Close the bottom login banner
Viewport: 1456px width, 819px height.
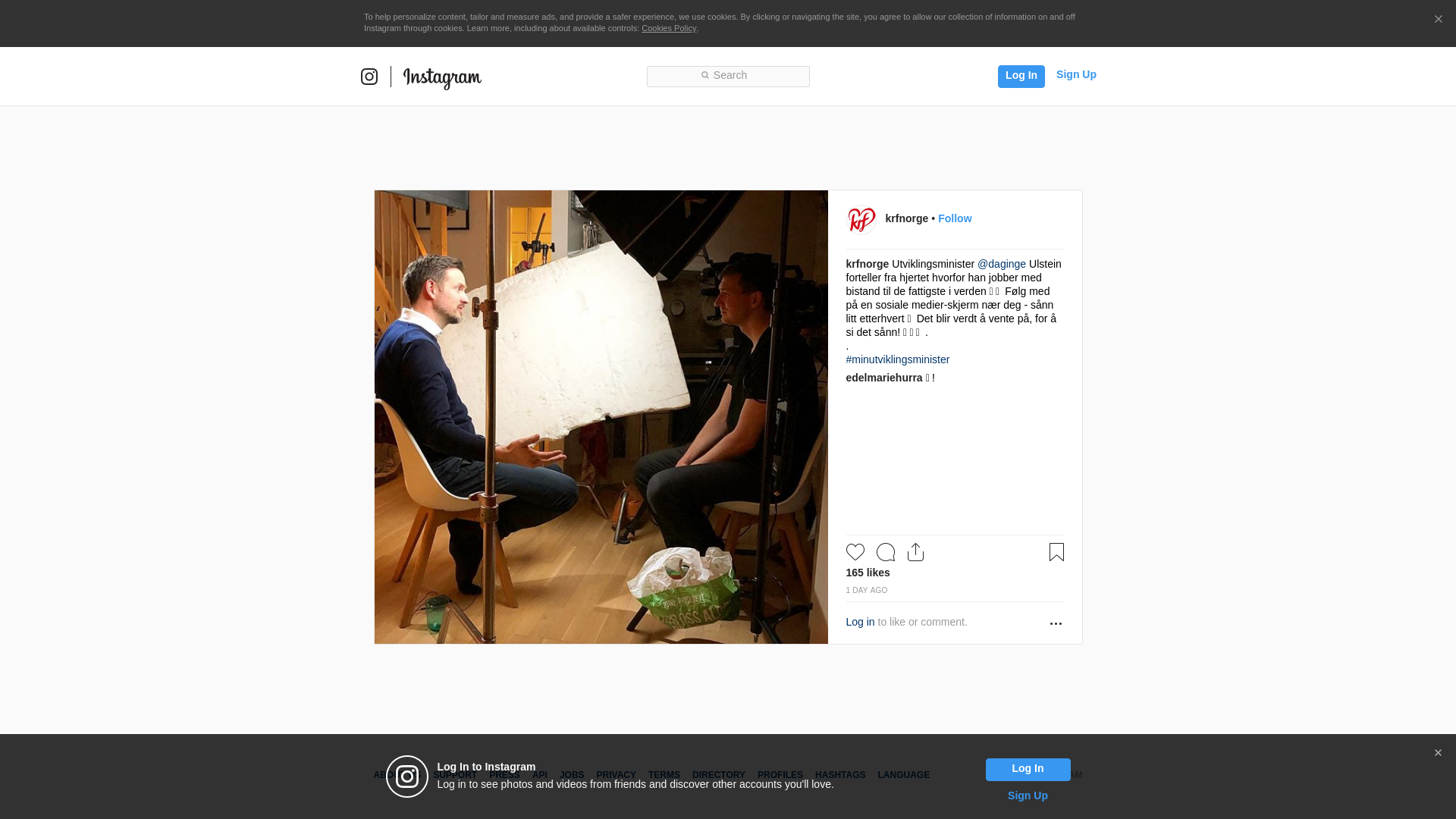[x=1438, y=753]
